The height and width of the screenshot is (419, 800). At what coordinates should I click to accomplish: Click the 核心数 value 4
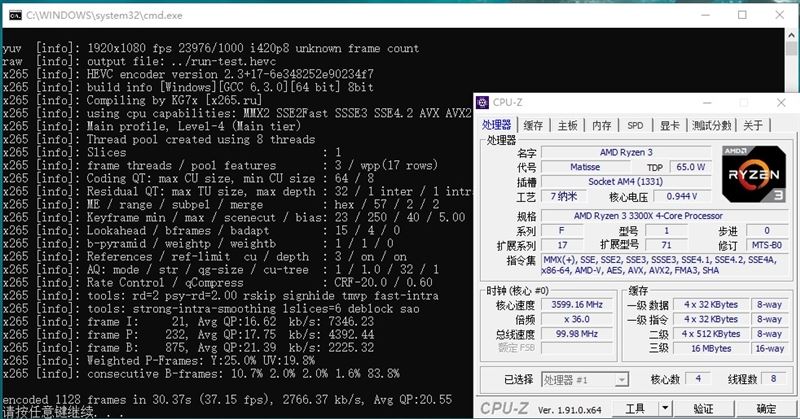[x=698, y=379]
